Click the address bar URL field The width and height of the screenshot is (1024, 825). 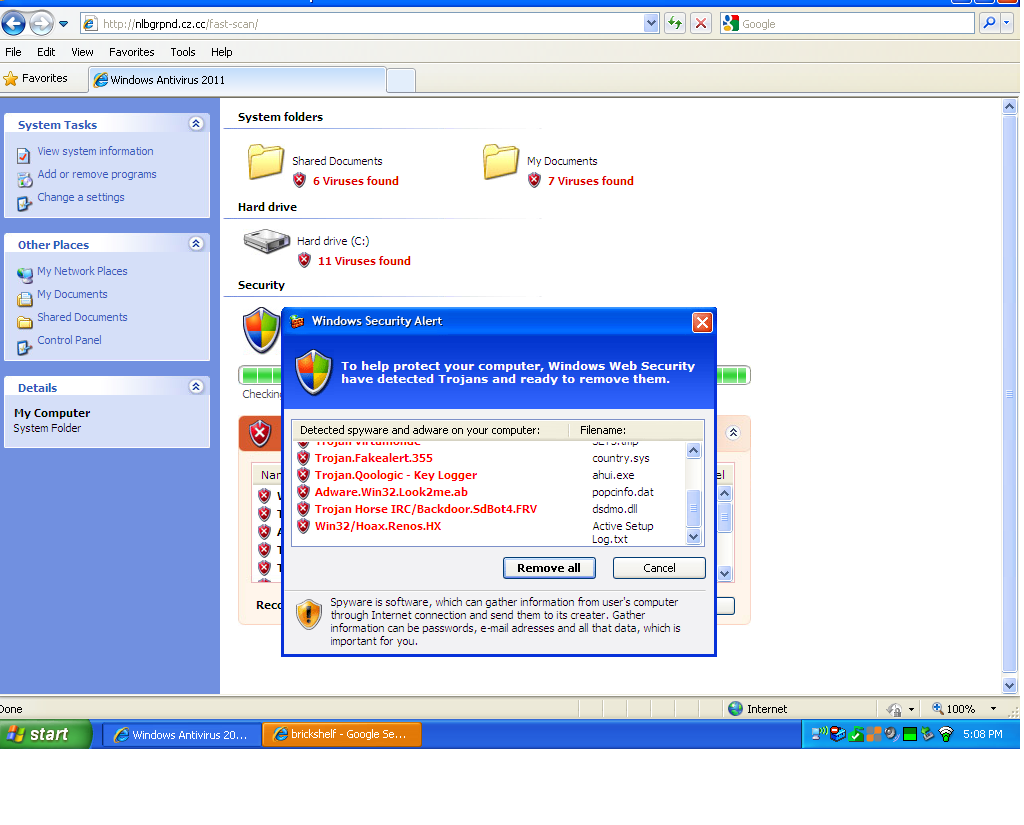pyautogui.click(x=362, y=24)
